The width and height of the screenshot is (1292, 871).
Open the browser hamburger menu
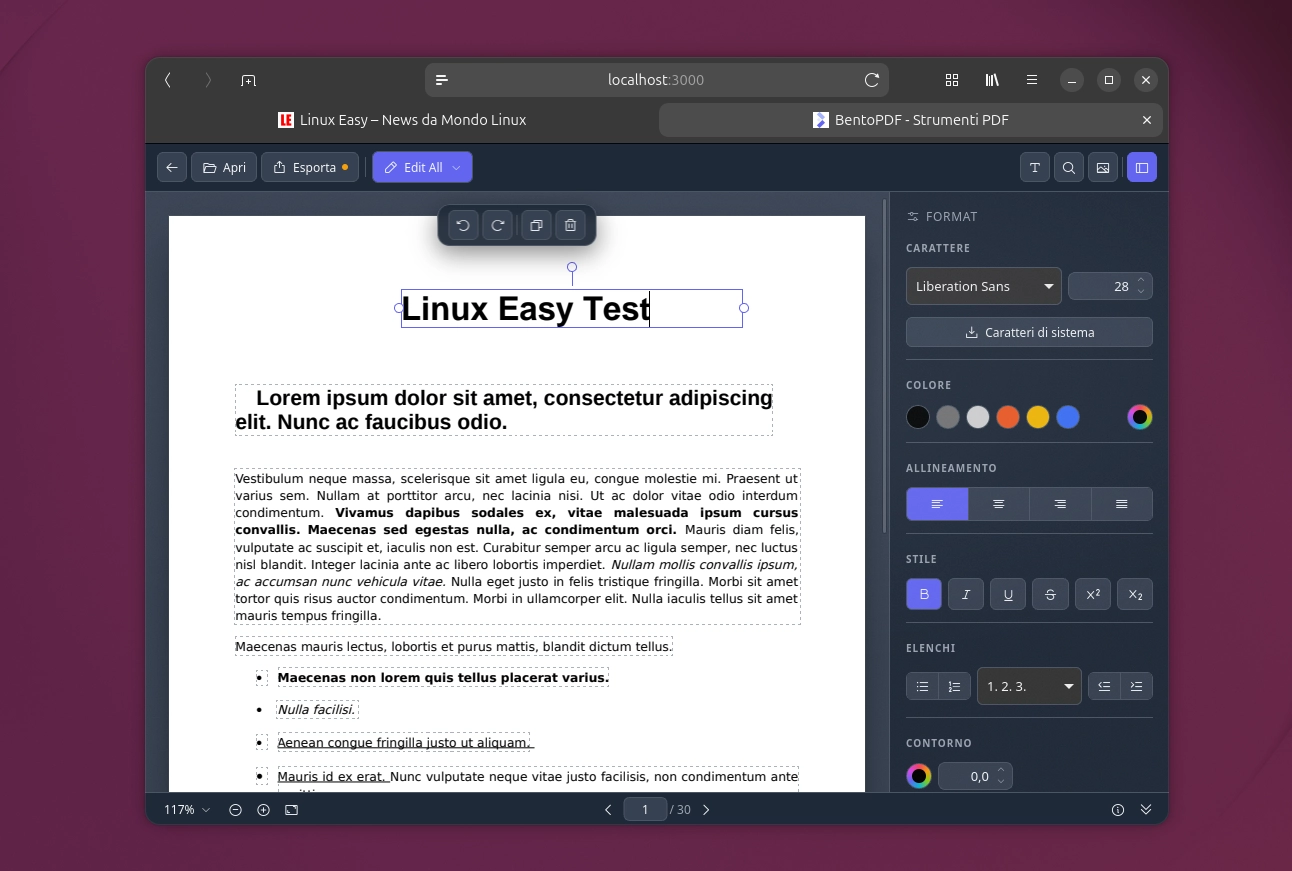pyautogui.click(x=1032, y=80)
